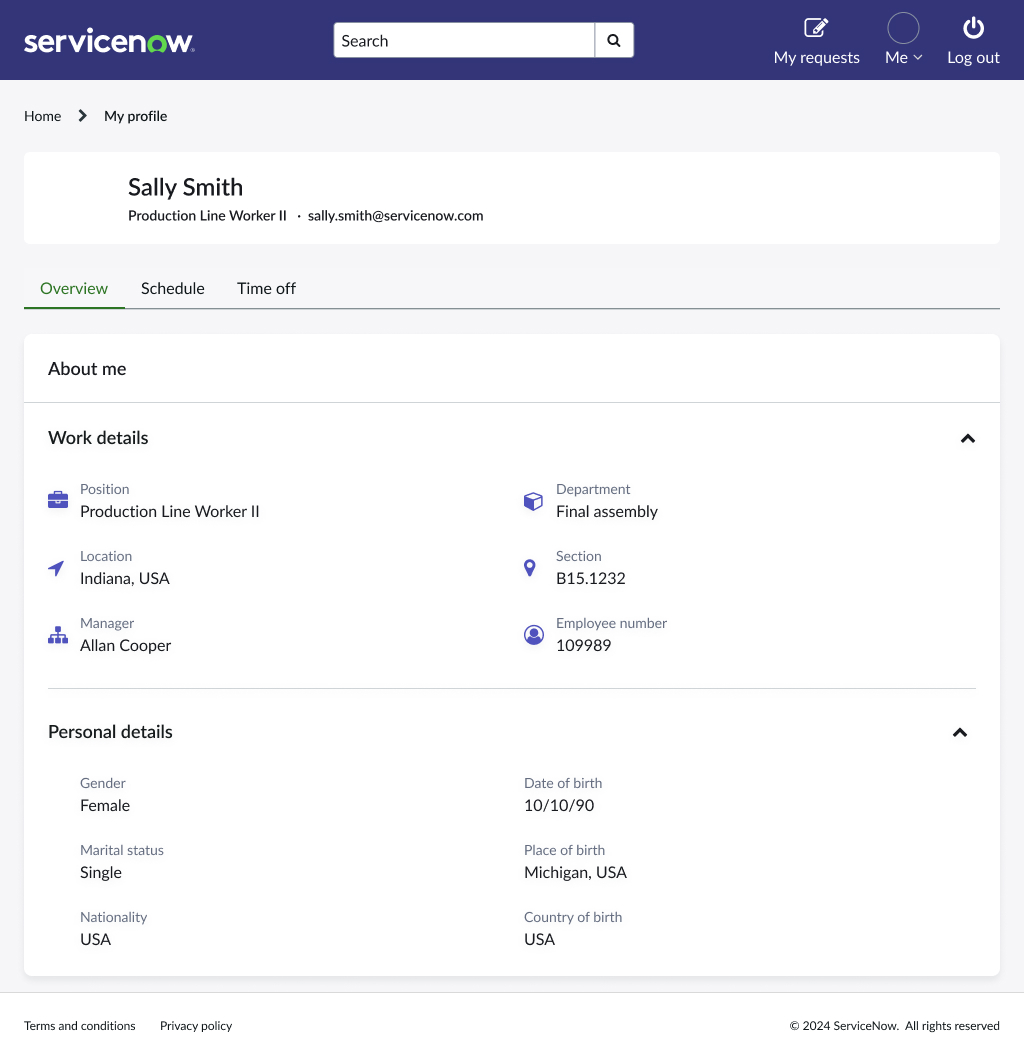Switch to the Schedule tab

[173, 288]
